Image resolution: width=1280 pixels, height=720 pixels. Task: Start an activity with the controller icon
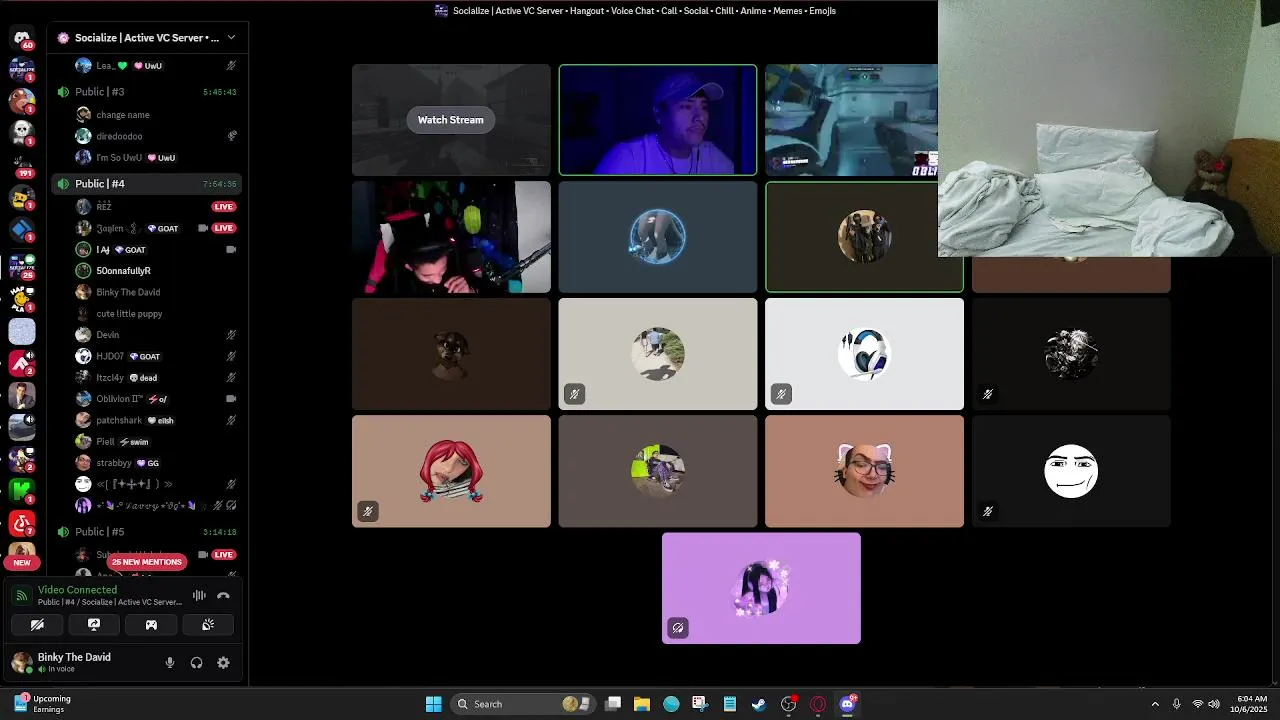(151, 624)
